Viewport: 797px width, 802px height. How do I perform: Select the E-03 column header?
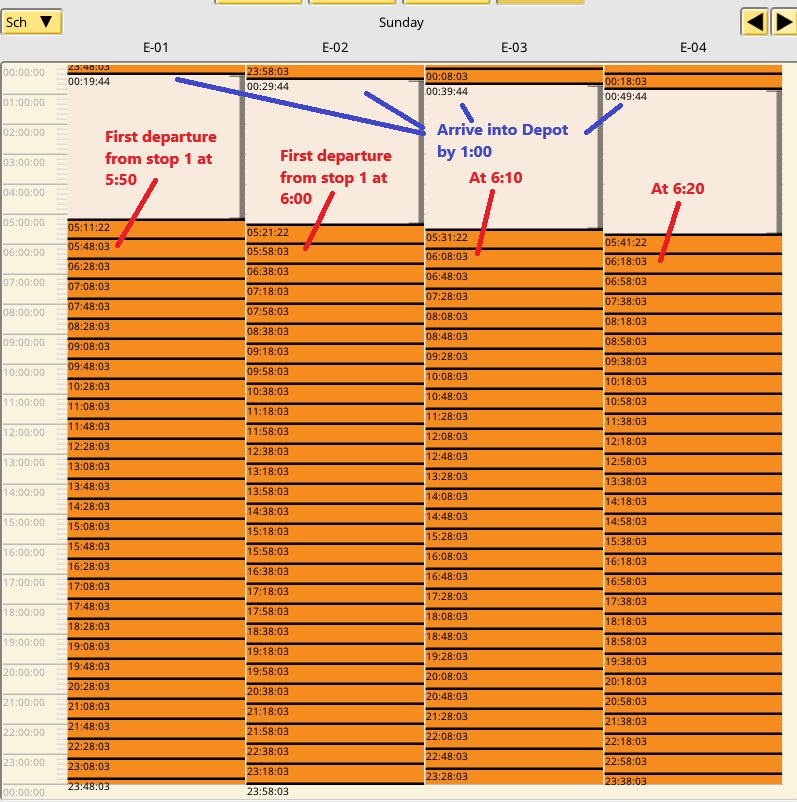click(x=514, y=48)
